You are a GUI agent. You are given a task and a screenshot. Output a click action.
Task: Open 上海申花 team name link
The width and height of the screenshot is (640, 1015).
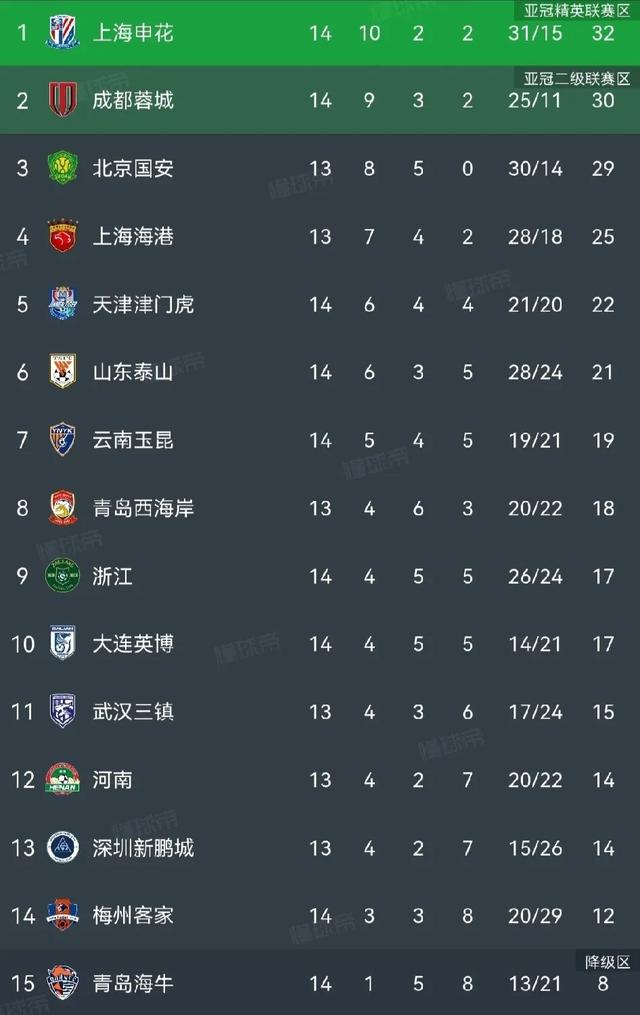133,32
